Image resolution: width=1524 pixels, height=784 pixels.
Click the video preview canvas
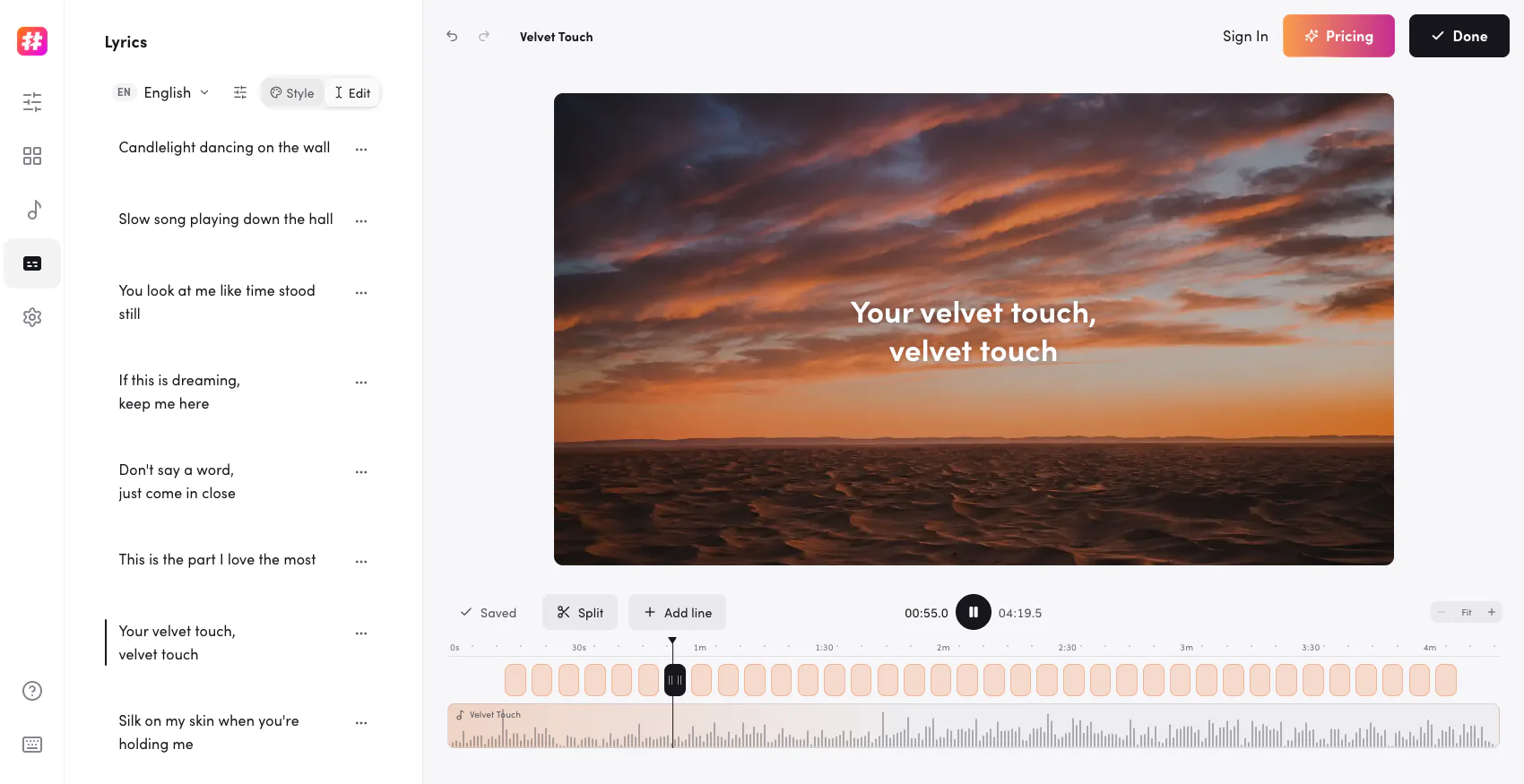tap(974, 329)
